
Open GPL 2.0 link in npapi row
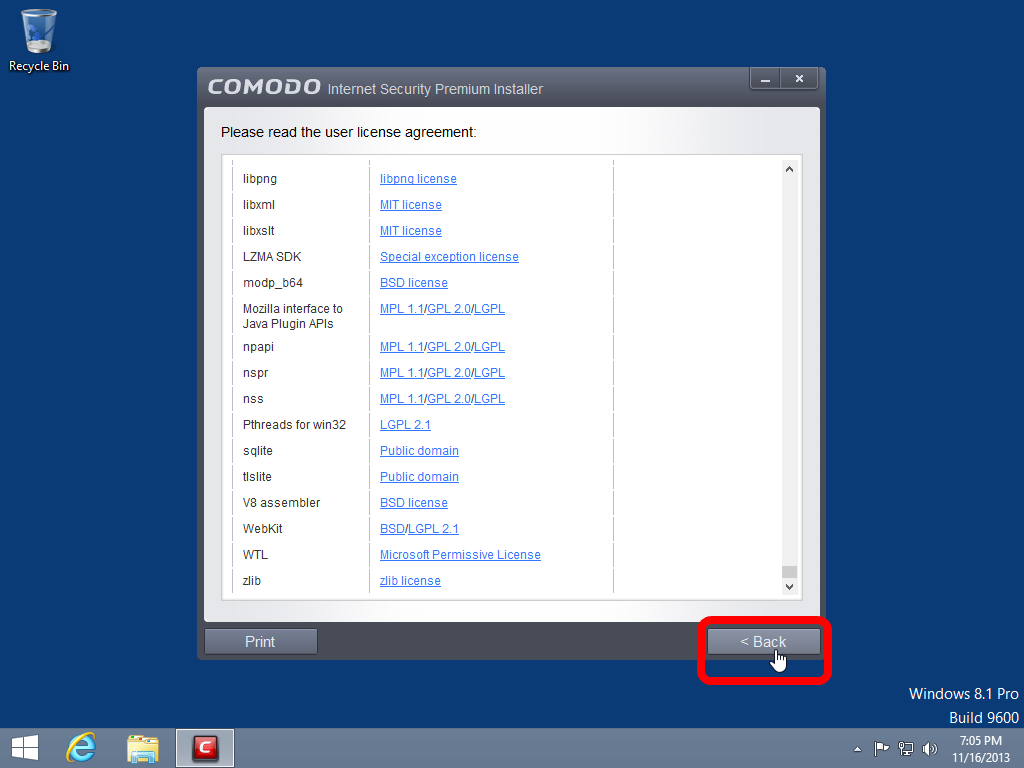point(449,347)
